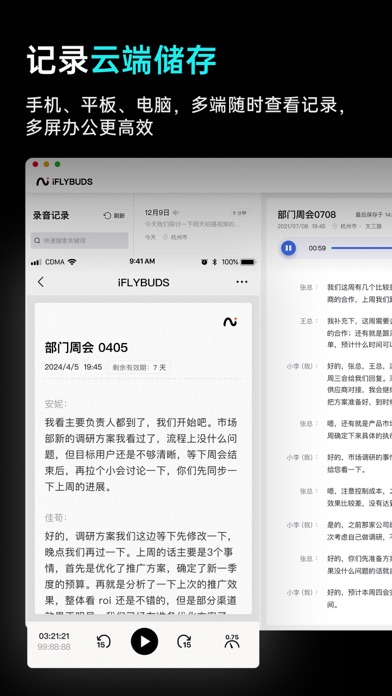Click the 03:21:21 elapsed time label
The width and height of the screenshot is (392, 696).
54,636
